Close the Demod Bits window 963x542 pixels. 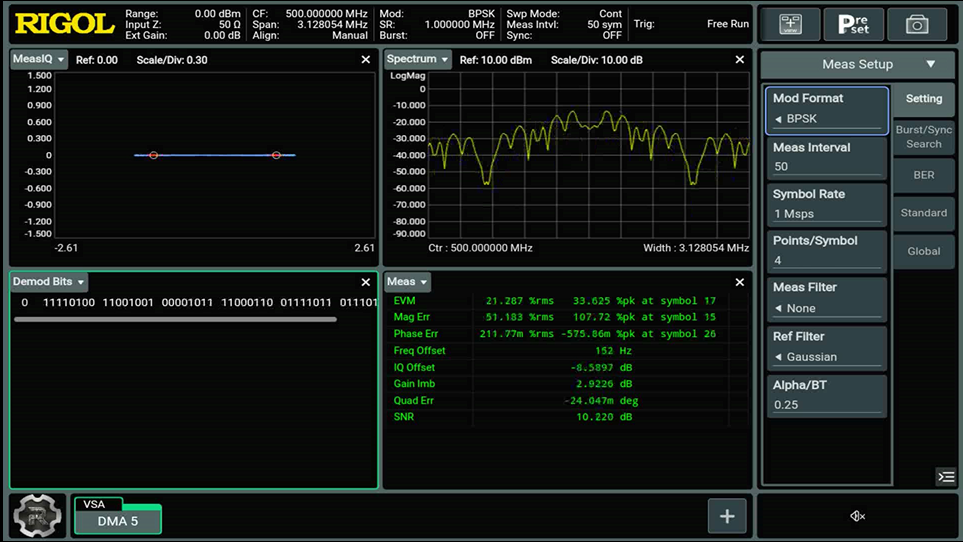pyautogui.click(x=365, y=282)
